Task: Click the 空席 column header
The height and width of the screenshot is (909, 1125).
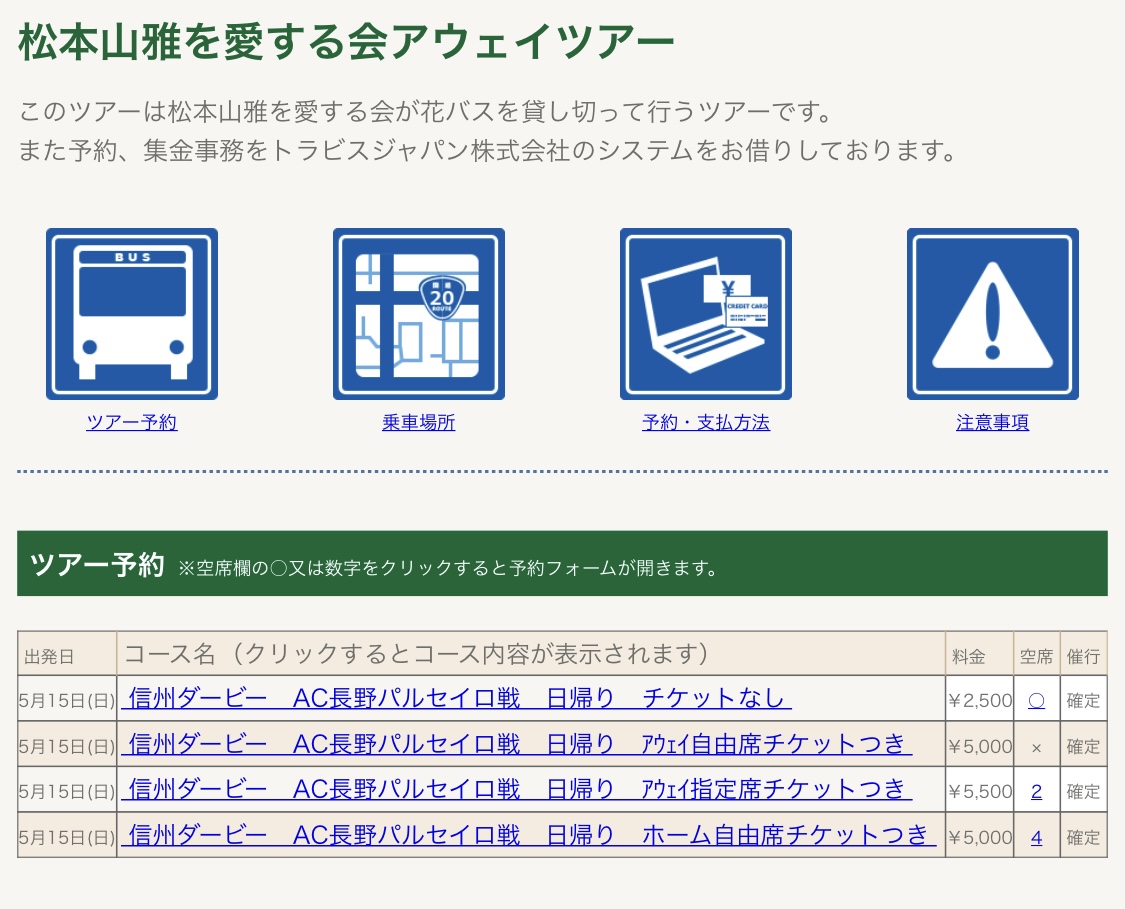Action: (x=1036, y=655)
